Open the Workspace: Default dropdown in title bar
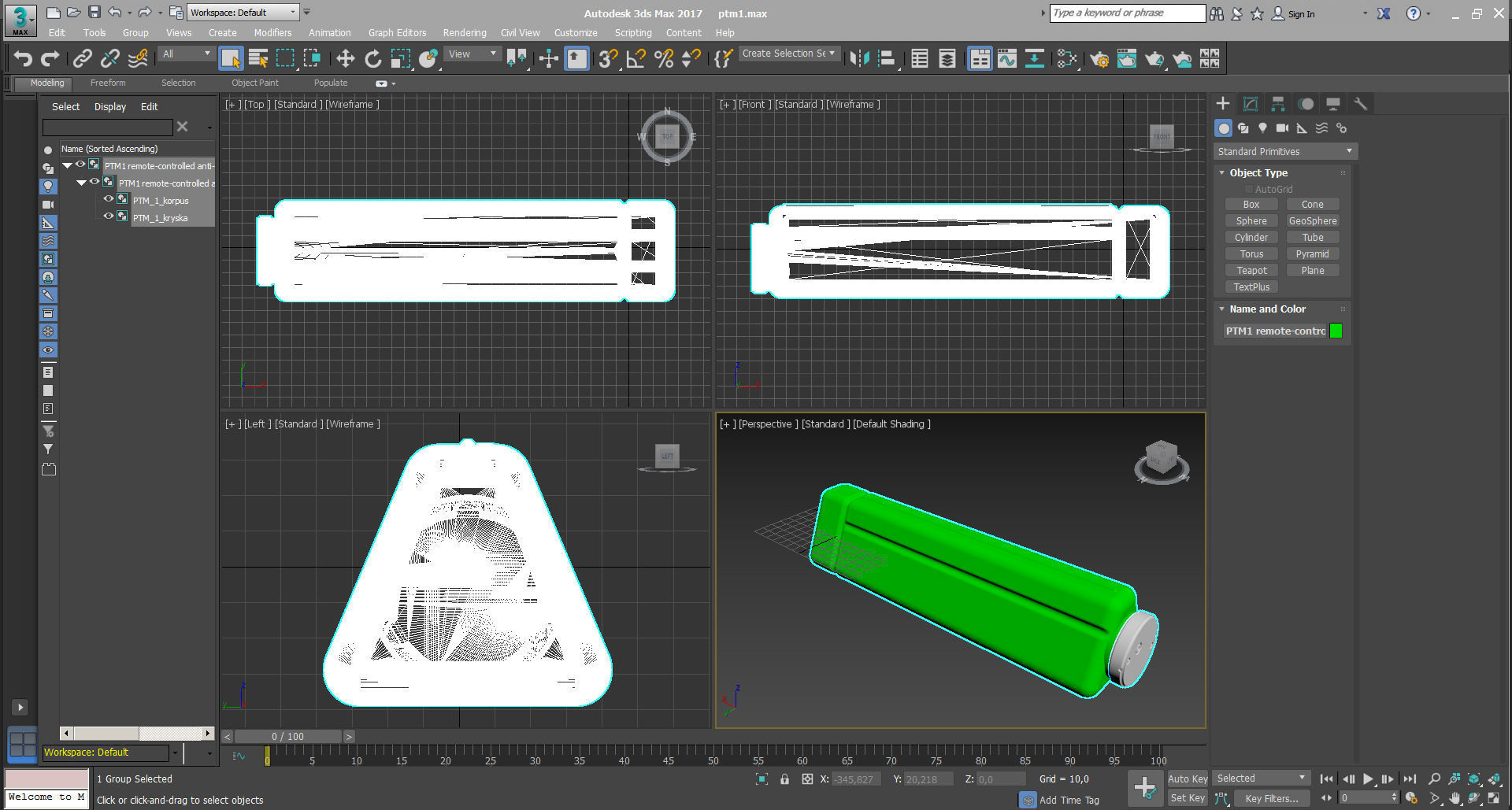 point(243,13)
